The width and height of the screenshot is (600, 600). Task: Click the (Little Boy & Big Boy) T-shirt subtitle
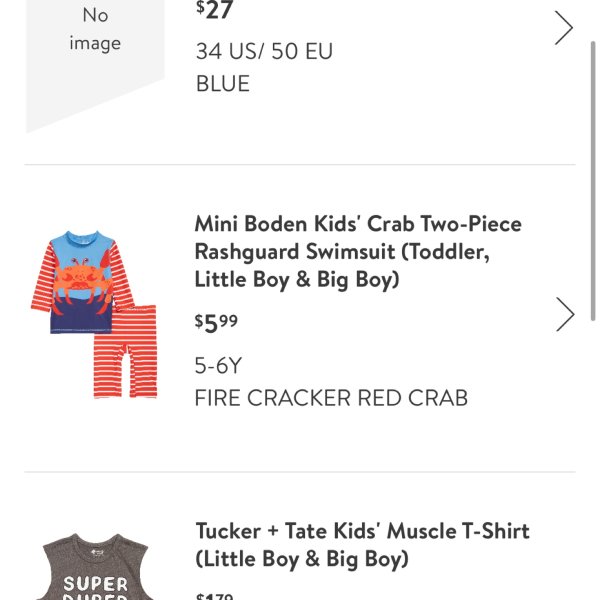click(x=302, y=559)
